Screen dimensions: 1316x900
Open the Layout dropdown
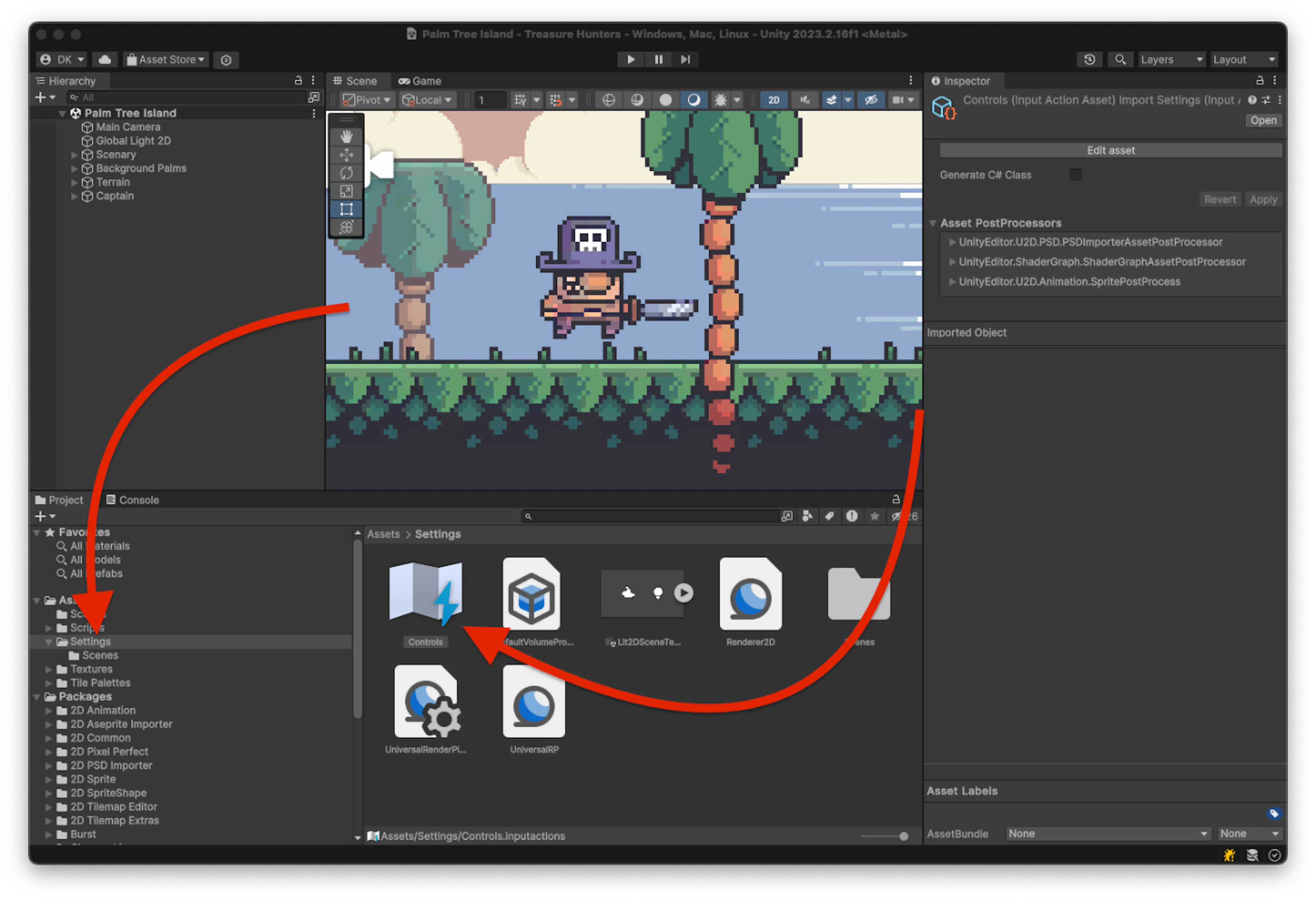pyautogui.click(x=1244, y=59)
